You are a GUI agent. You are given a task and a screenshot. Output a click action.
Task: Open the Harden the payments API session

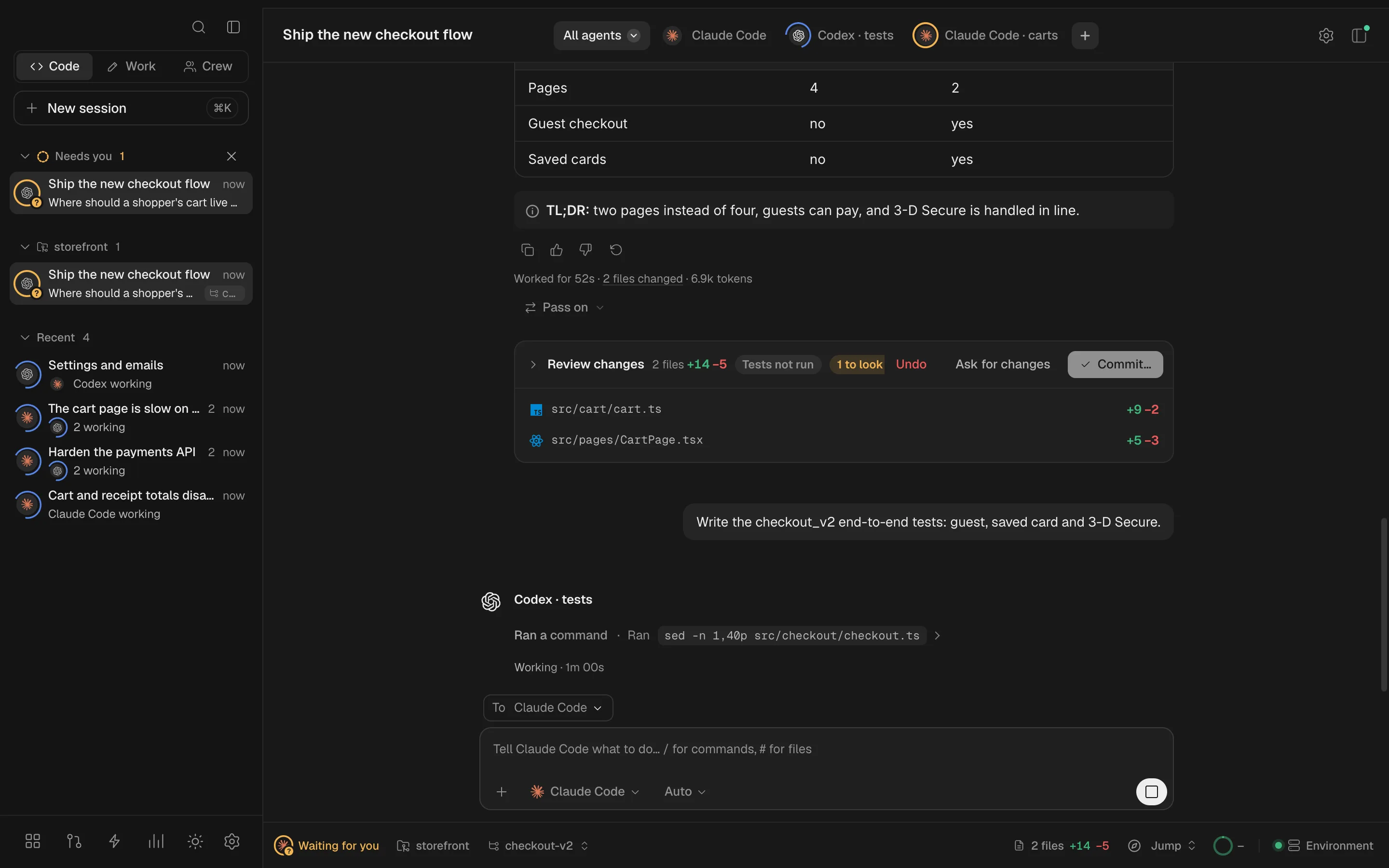131,461
